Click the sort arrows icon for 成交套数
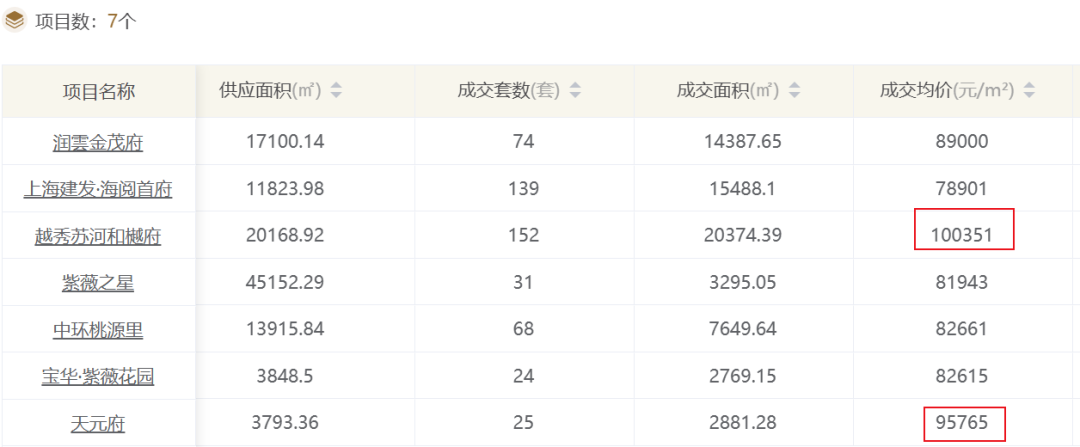The image size is (1080, 447). tap(574, 90)
